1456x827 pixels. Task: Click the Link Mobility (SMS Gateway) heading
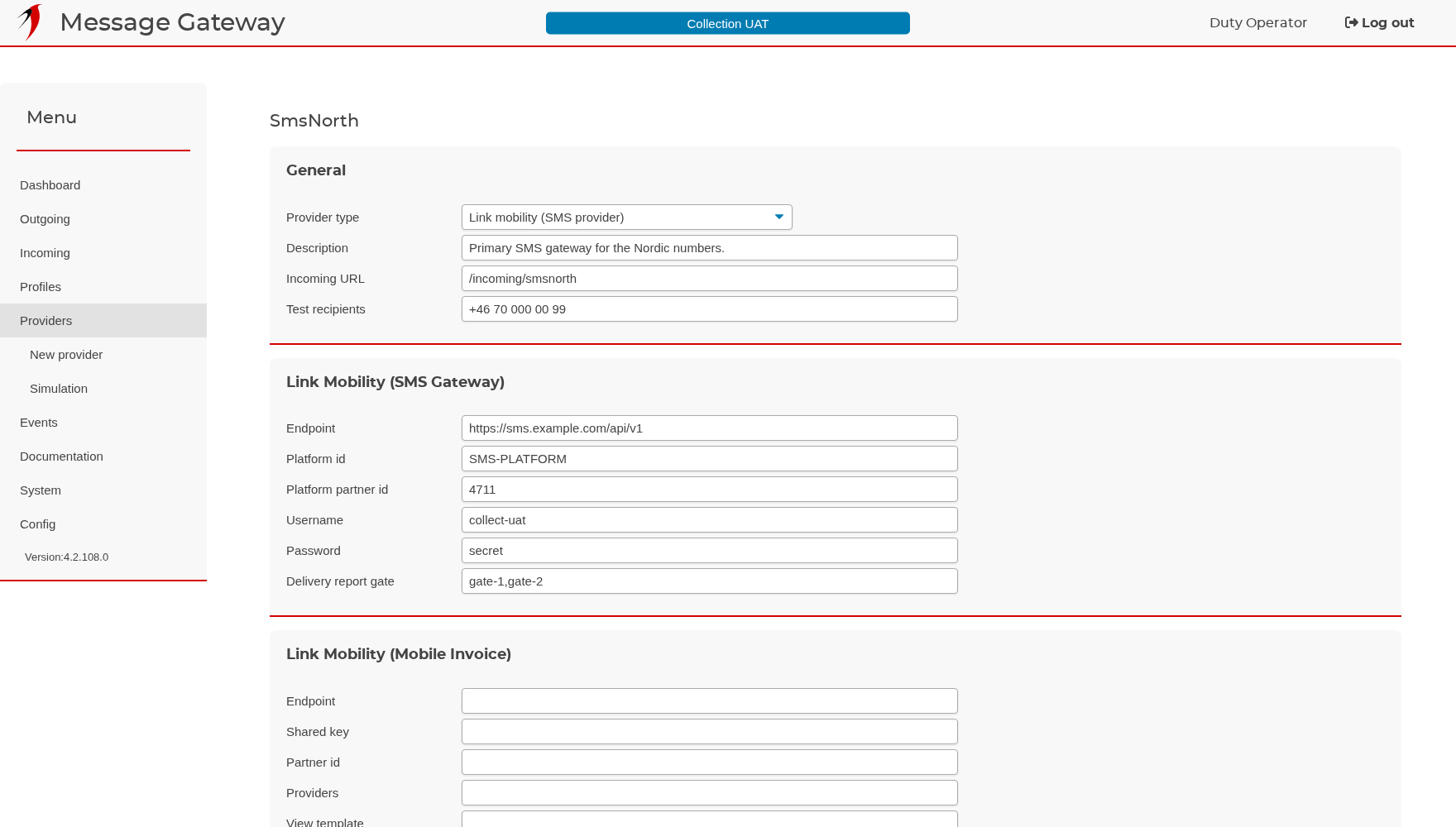point(395,382)
